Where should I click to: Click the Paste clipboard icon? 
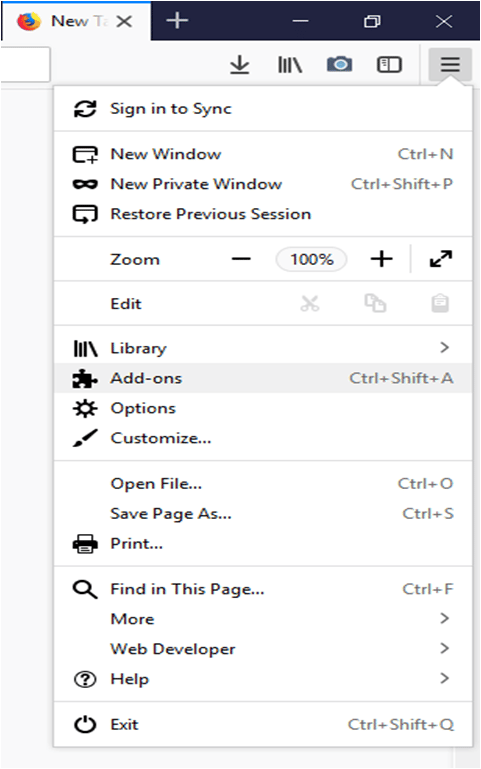click(x=440, y=303)
